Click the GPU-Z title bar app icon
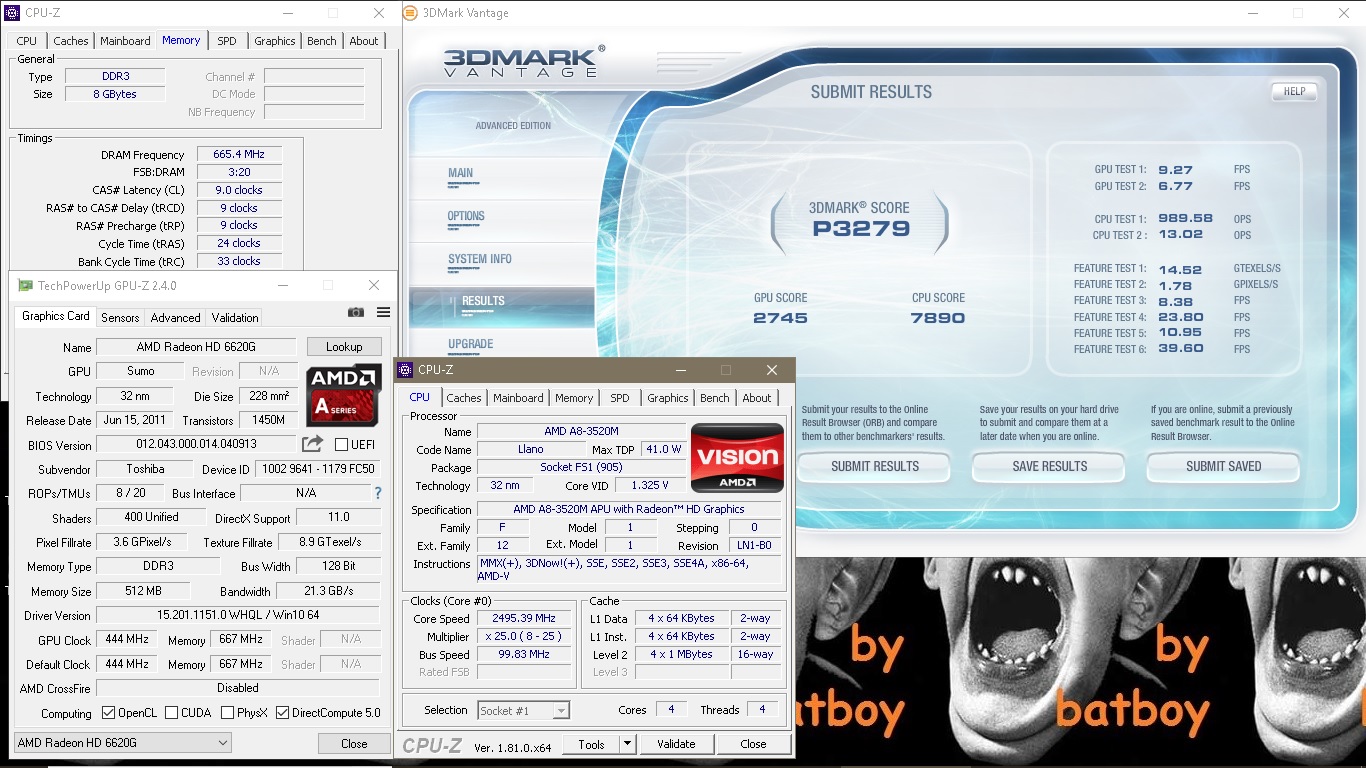The image size is (1366, 768). (x=25, y=285)
